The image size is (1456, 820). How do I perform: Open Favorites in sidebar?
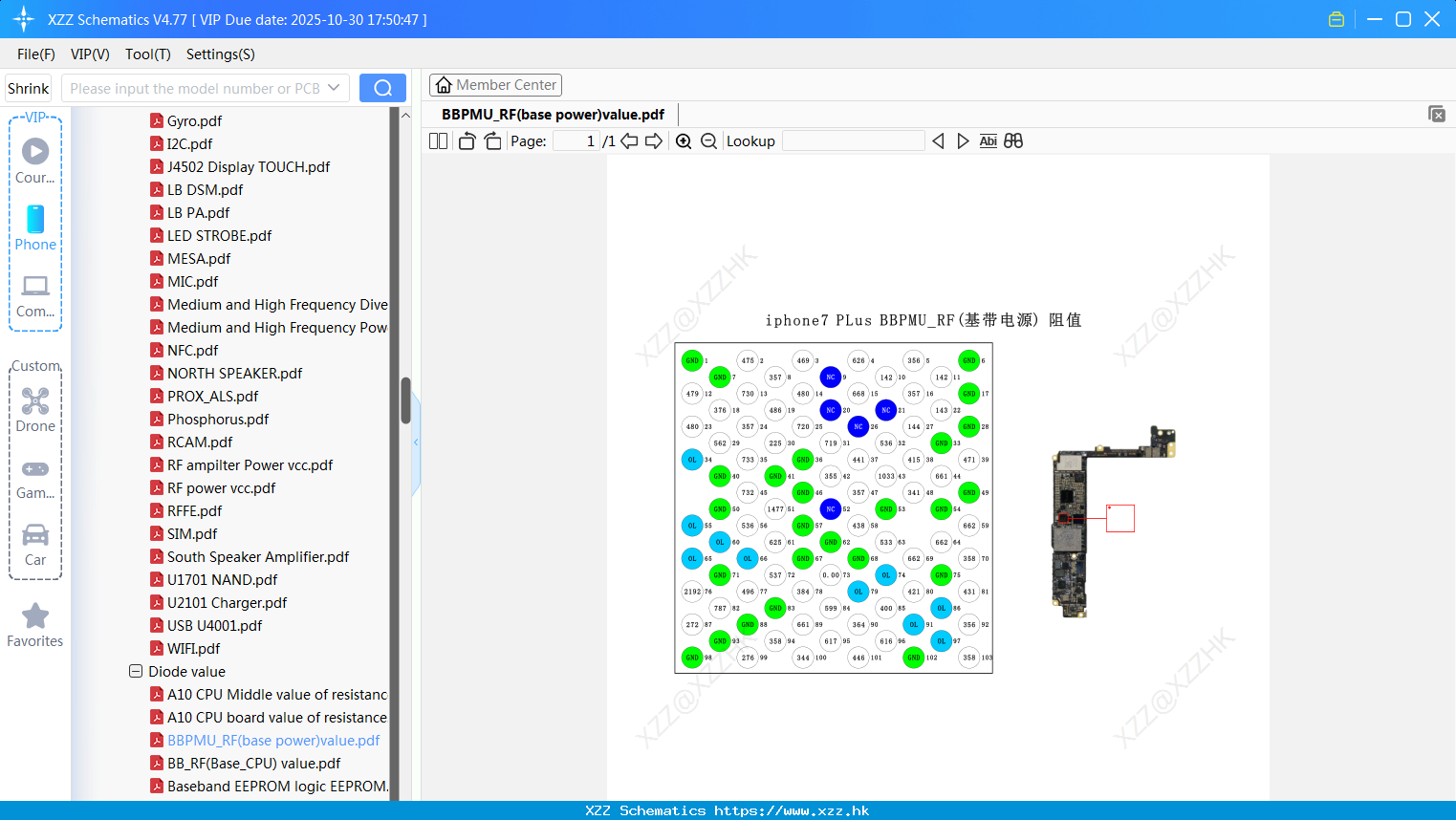coord(35,626)
